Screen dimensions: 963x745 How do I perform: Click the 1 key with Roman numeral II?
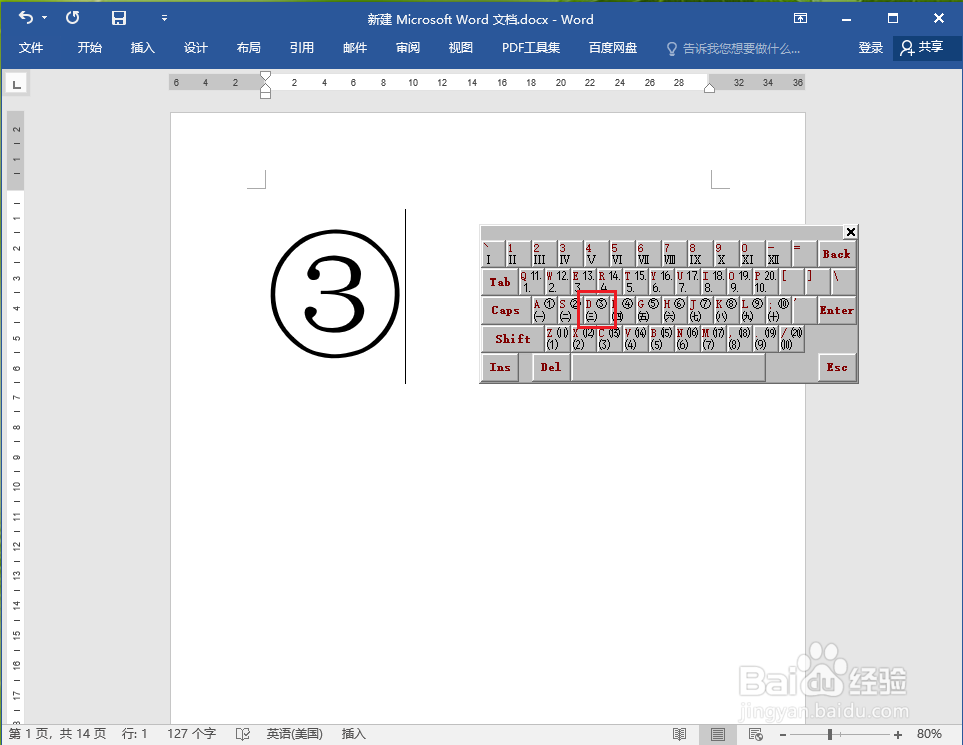tap(518, 254)
